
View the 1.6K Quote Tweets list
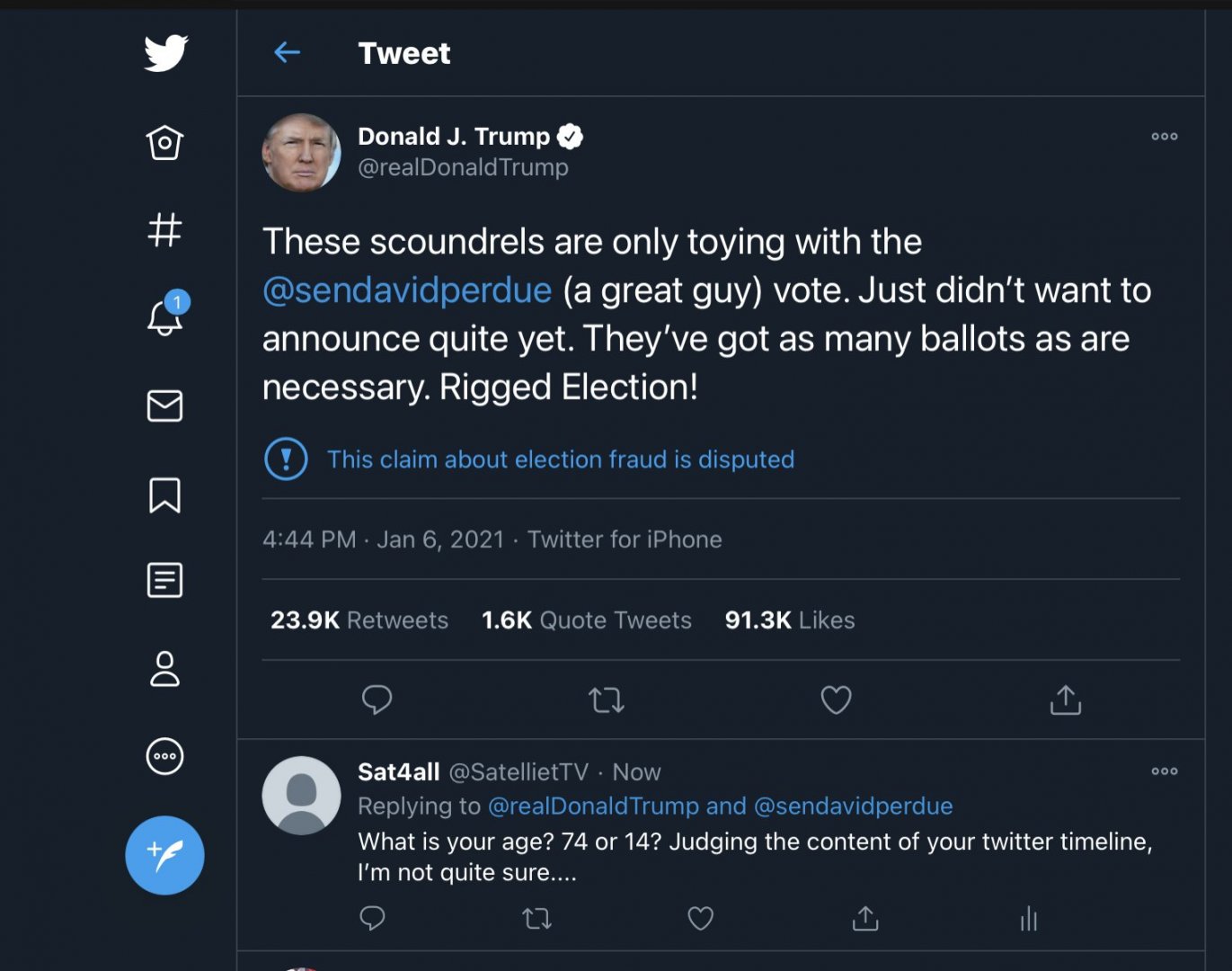click(x=587, y=620)
